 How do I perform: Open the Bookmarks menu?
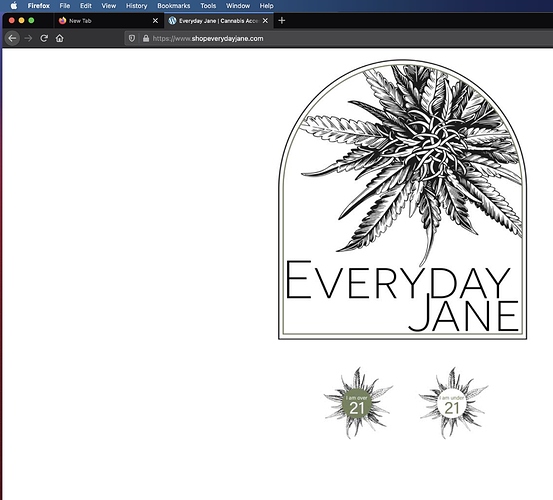pos(174,6)
